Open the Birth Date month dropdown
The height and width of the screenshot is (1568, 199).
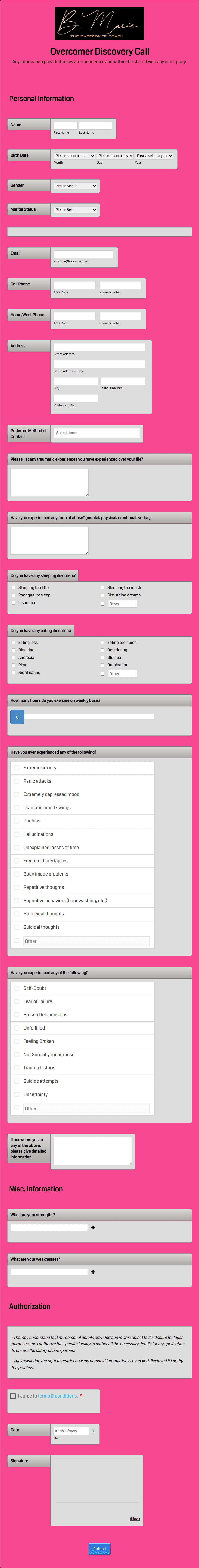point(74,156)
